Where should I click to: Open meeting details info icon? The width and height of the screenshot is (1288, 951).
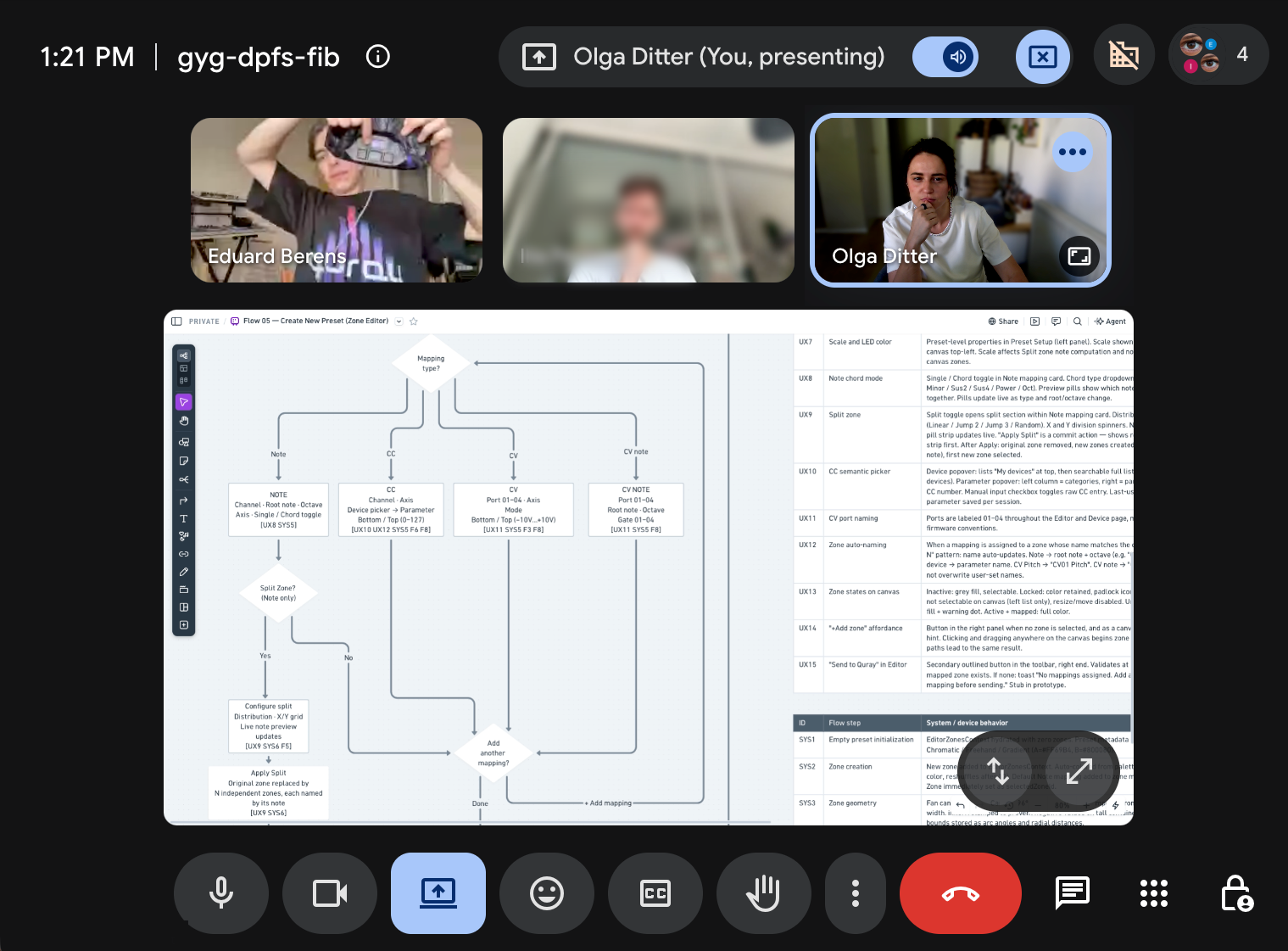click(377, 57)
